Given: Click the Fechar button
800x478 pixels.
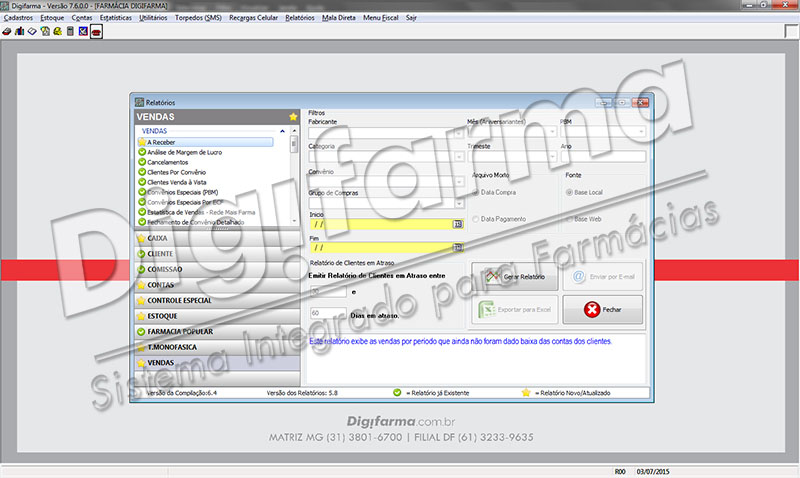Looking at the screenshot, I should tap(603, 310).
